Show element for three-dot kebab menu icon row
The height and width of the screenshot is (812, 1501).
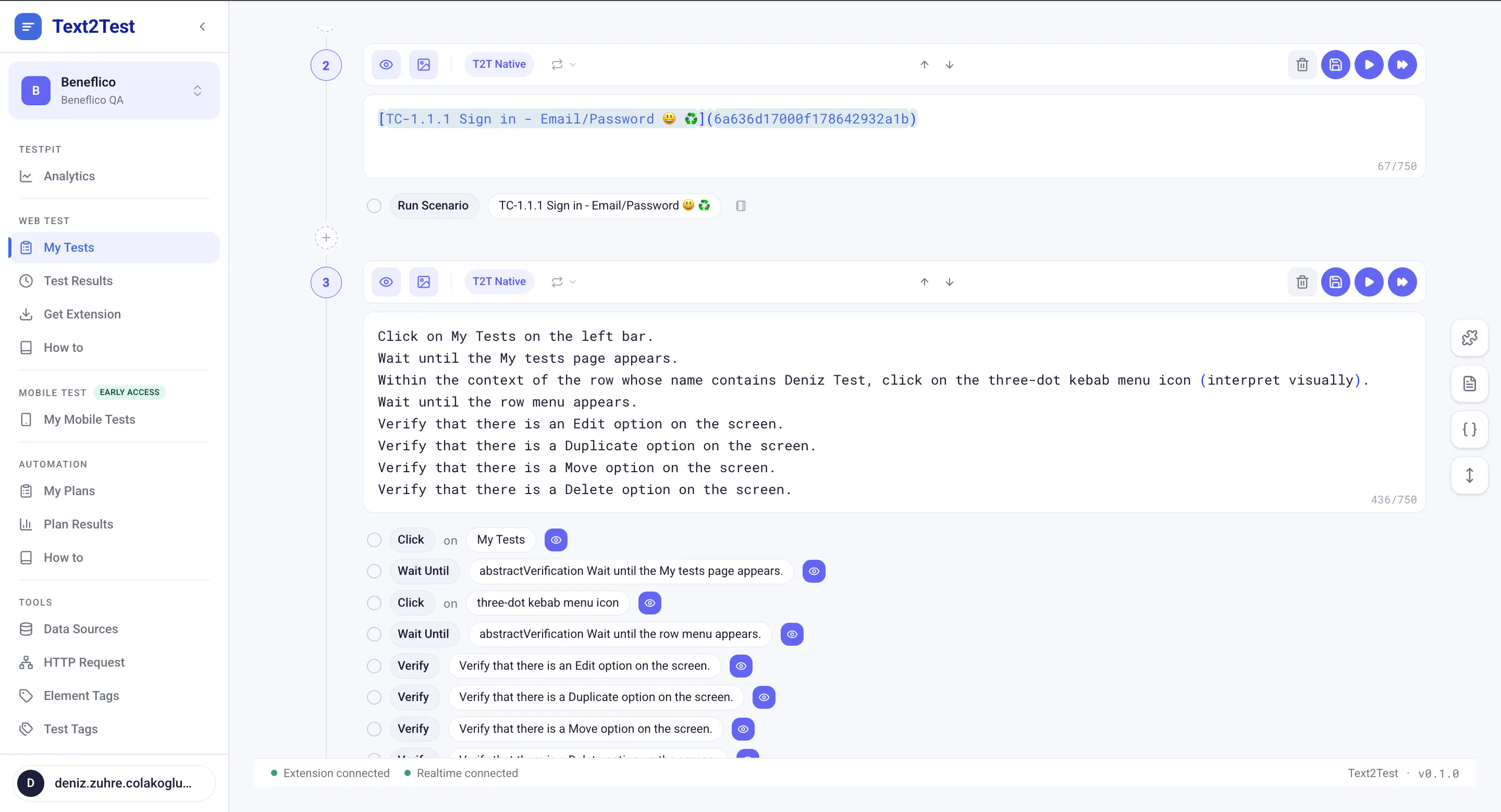point(650,603)
